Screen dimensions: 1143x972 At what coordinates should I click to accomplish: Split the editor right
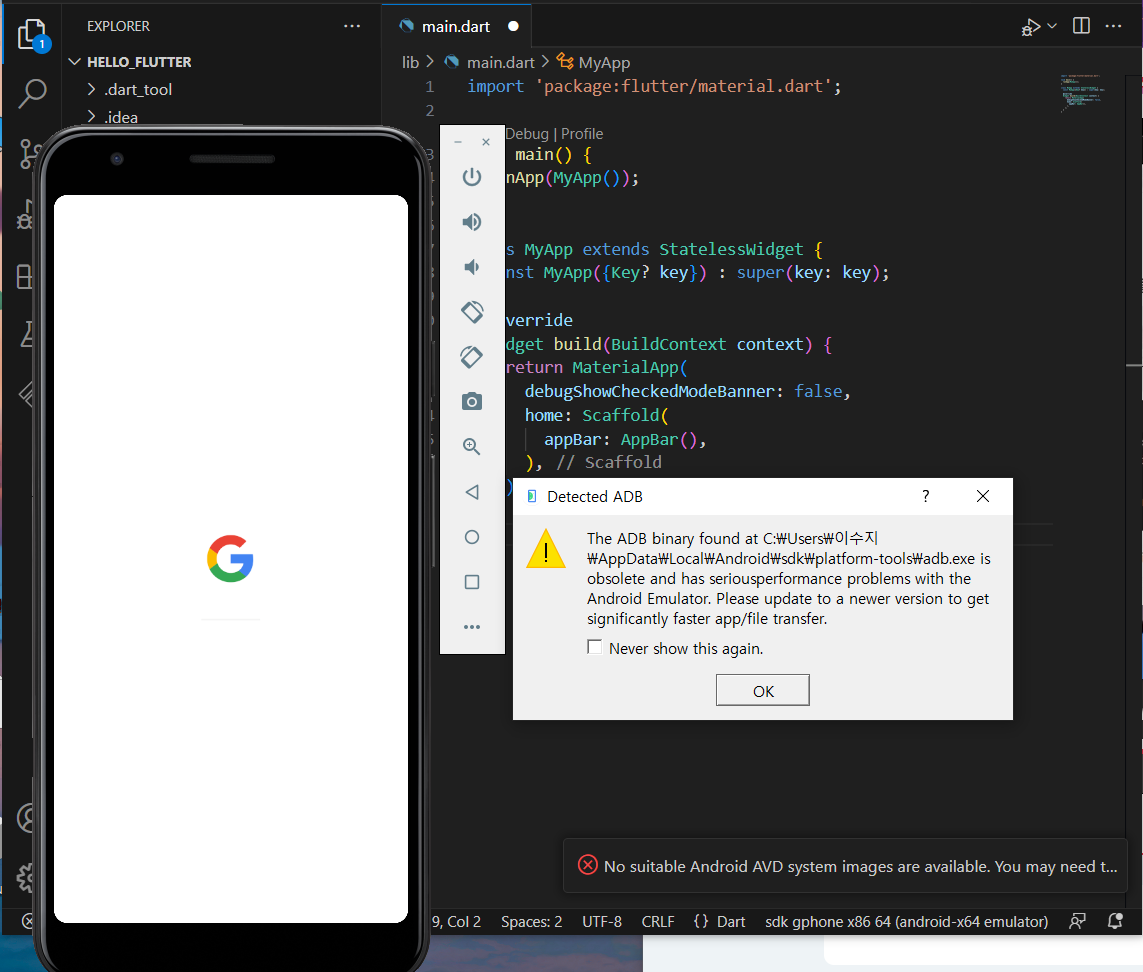tap(1082, 26)
